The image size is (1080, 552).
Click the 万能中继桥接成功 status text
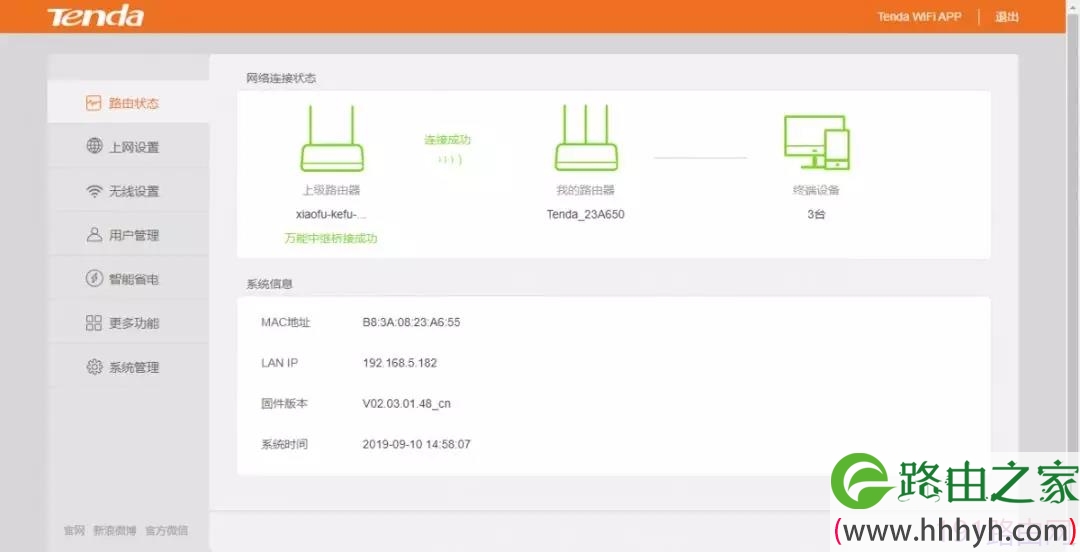[x=331, y=238]
